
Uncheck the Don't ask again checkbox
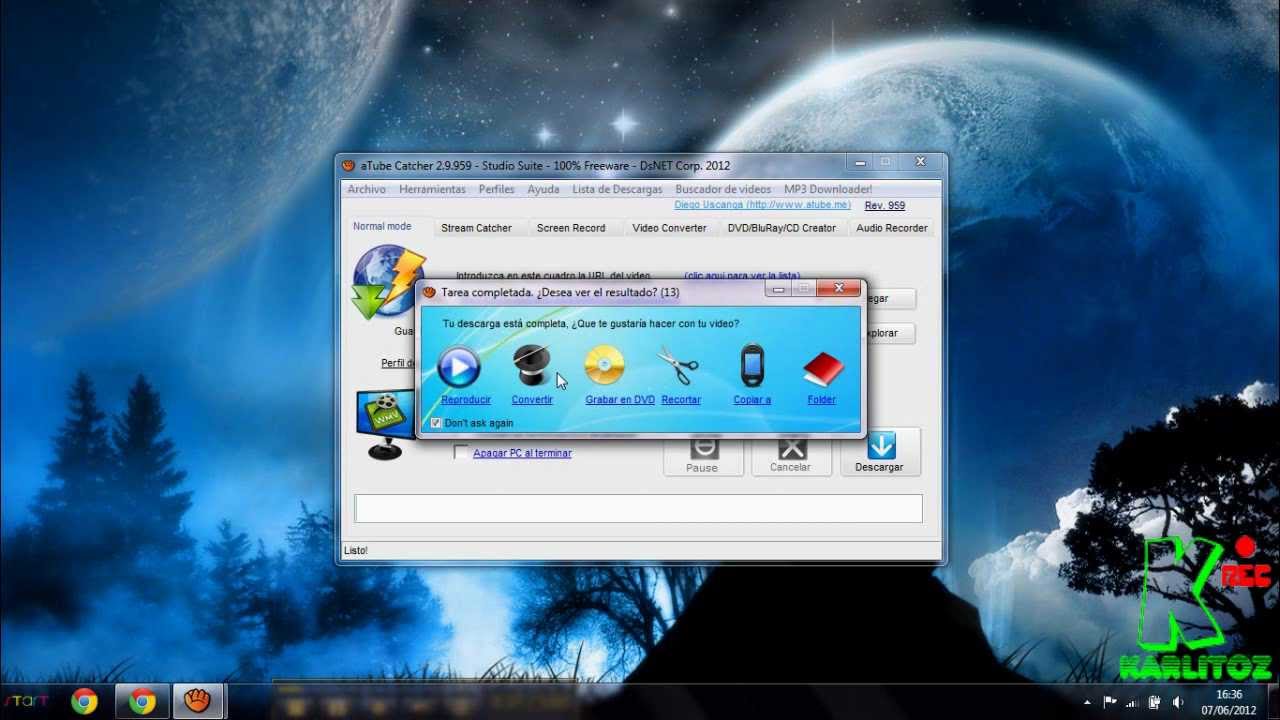point(436,423)
